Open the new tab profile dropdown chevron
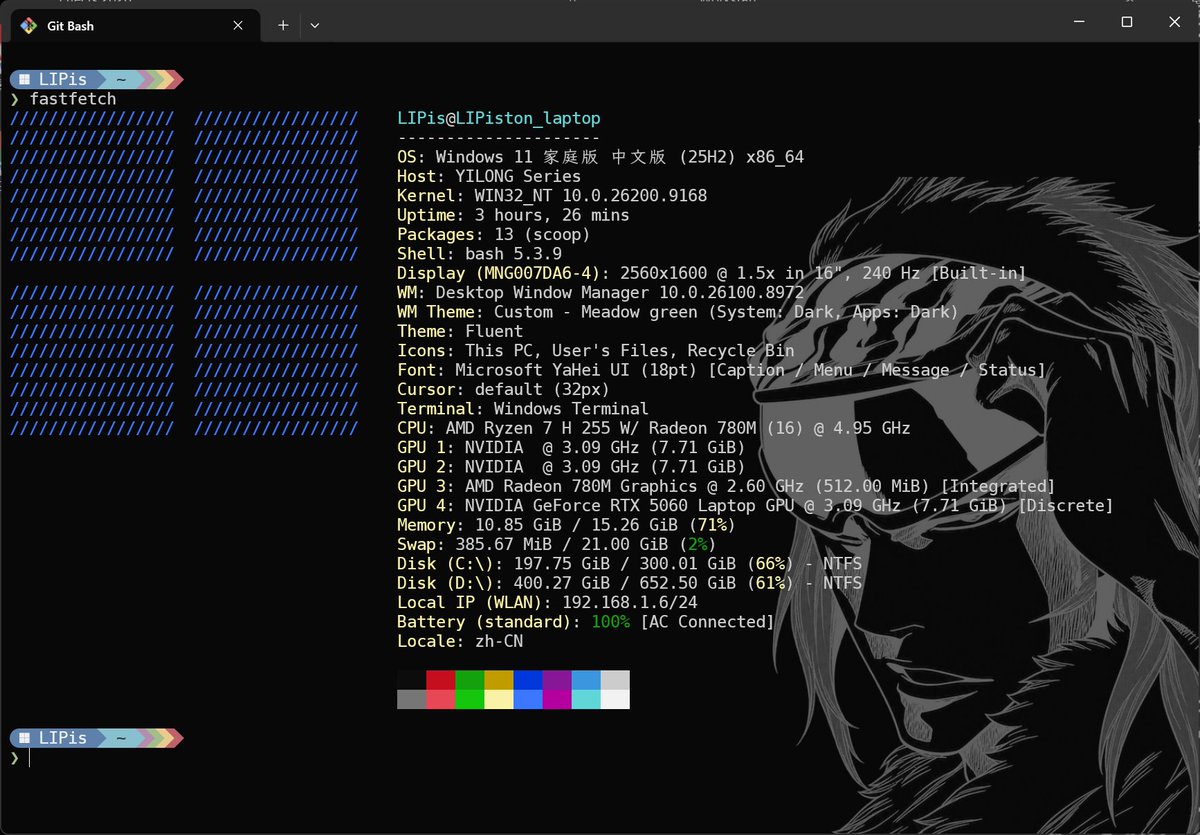1200x835 pixels. tap(315, 25)
